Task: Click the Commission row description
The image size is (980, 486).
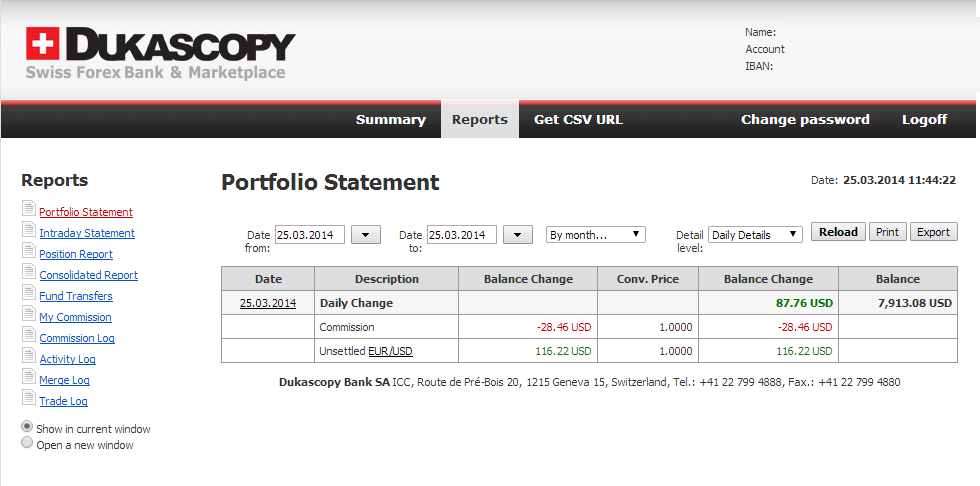Action: click(x=346, y=327)
